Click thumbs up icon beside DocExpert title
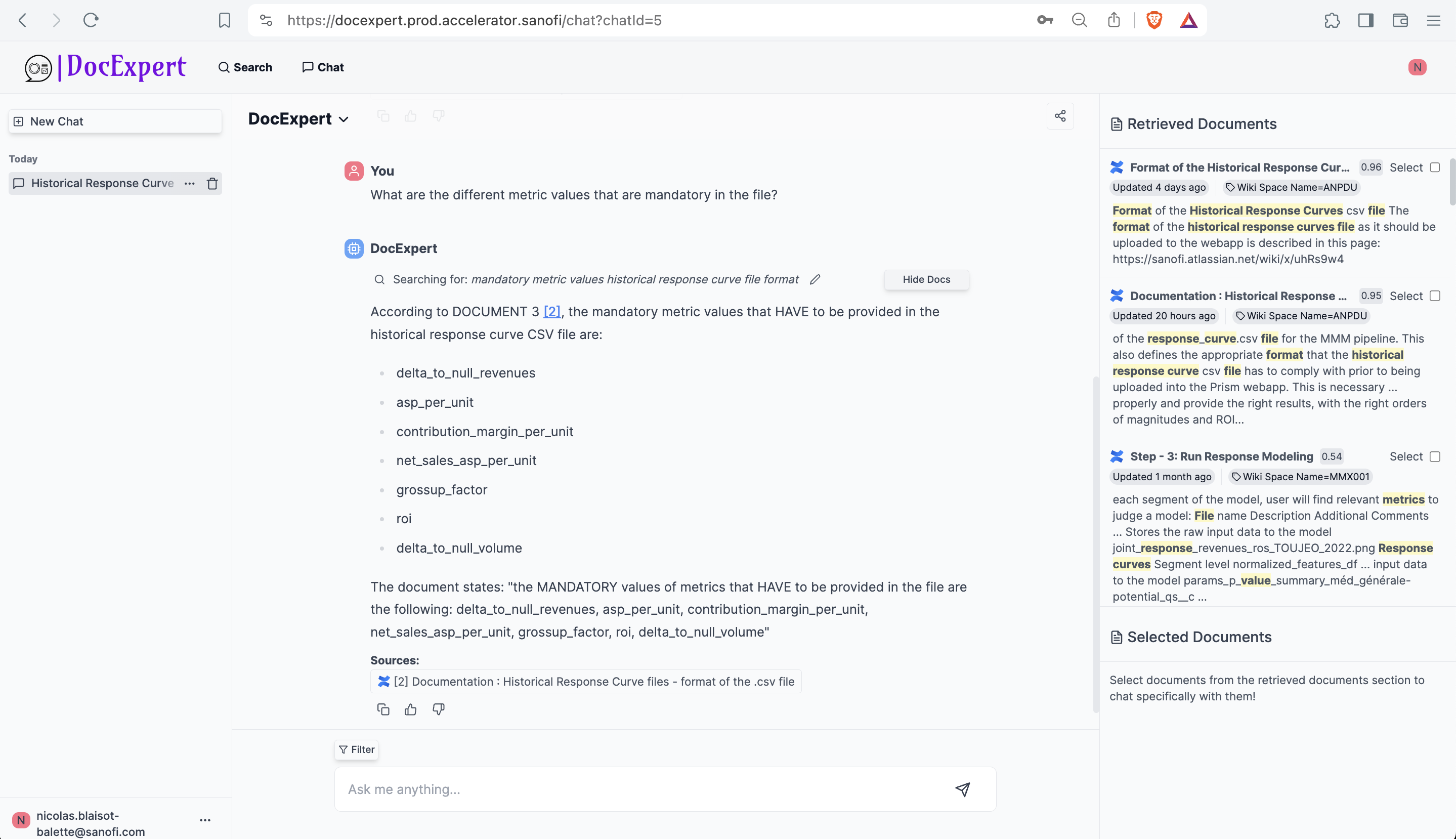 coord(411,116)
